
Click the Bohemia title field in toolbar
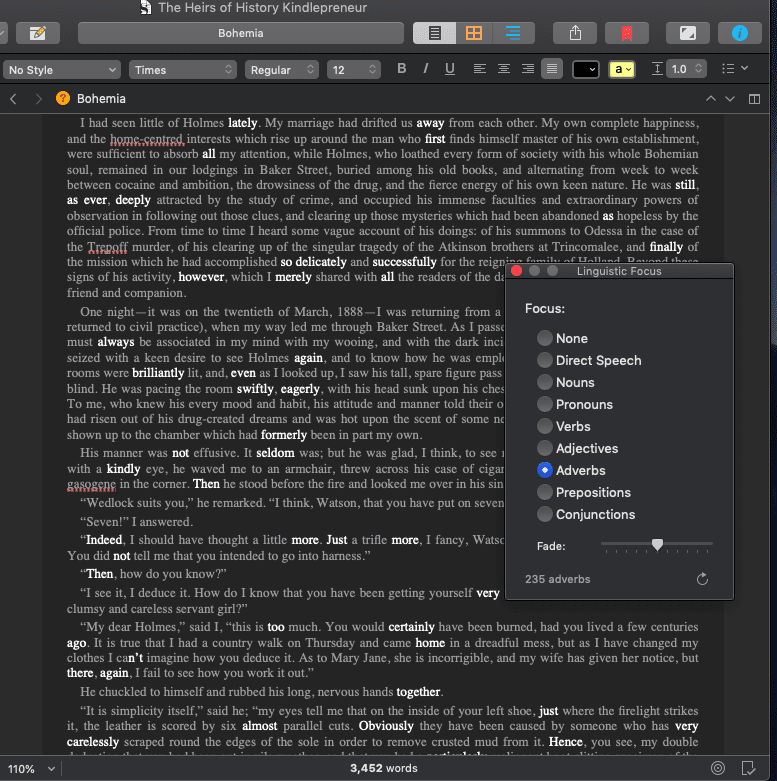click(241, 33)
